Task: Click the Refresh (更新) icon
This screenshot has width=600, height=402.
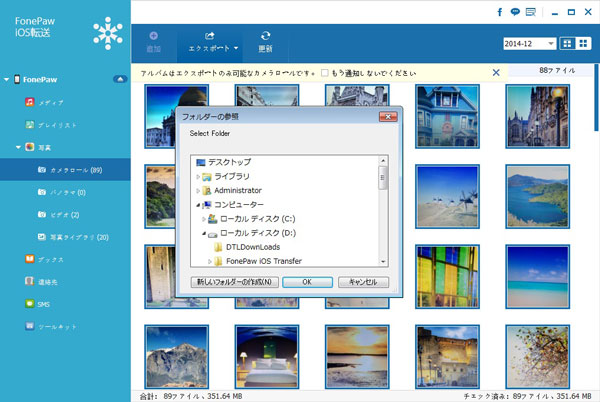Action: pos(265,36)
